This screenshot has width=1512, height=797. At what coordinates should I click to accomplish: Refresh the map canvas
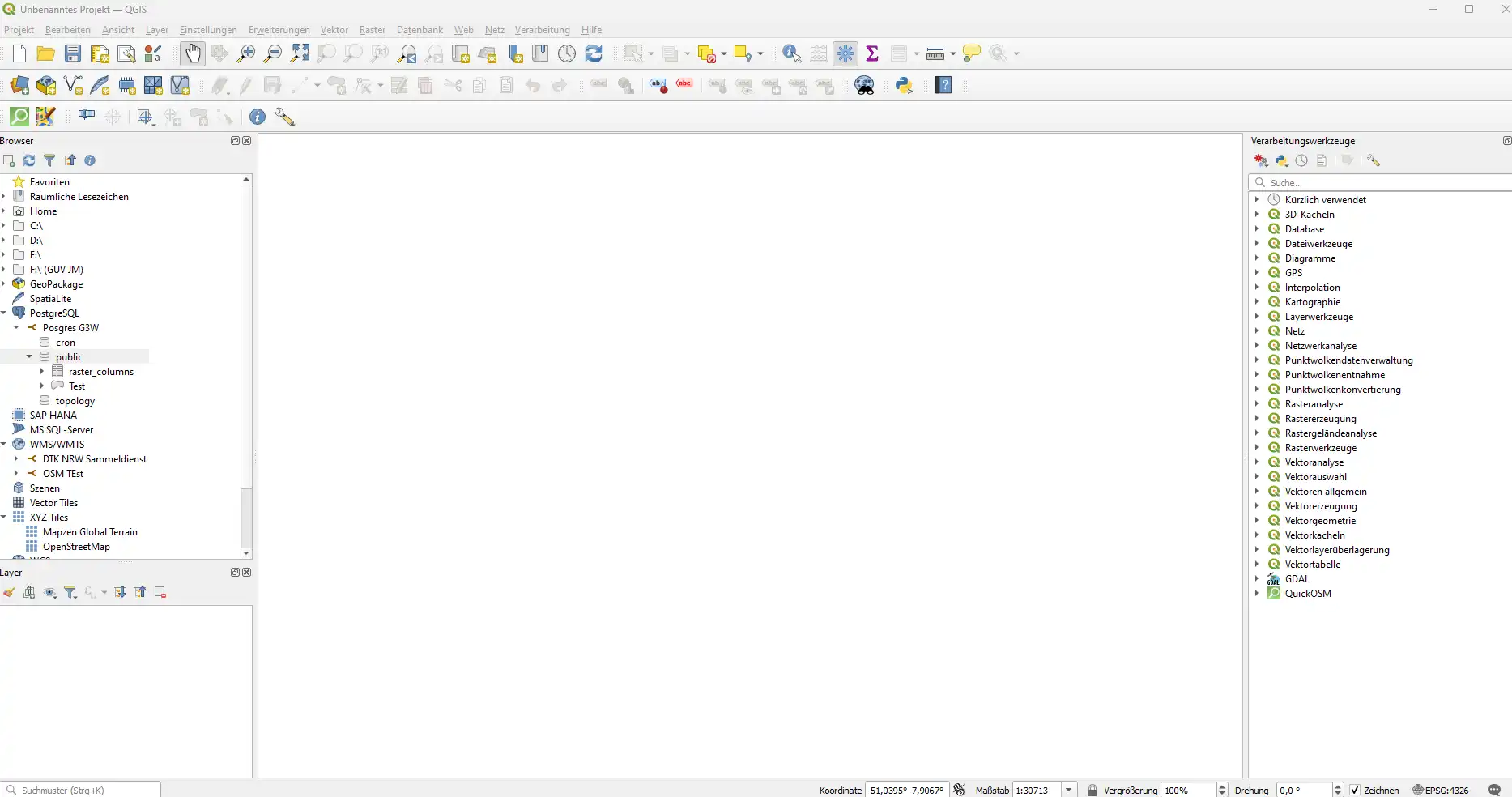[594, 53]
